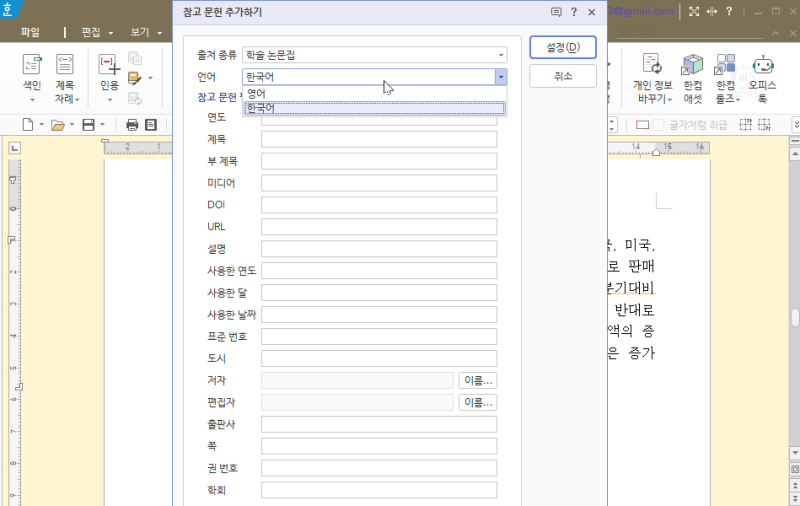The image size is (800, 506).
Task: Click the vertical scrollbar thumb of document
Action: 794,317
